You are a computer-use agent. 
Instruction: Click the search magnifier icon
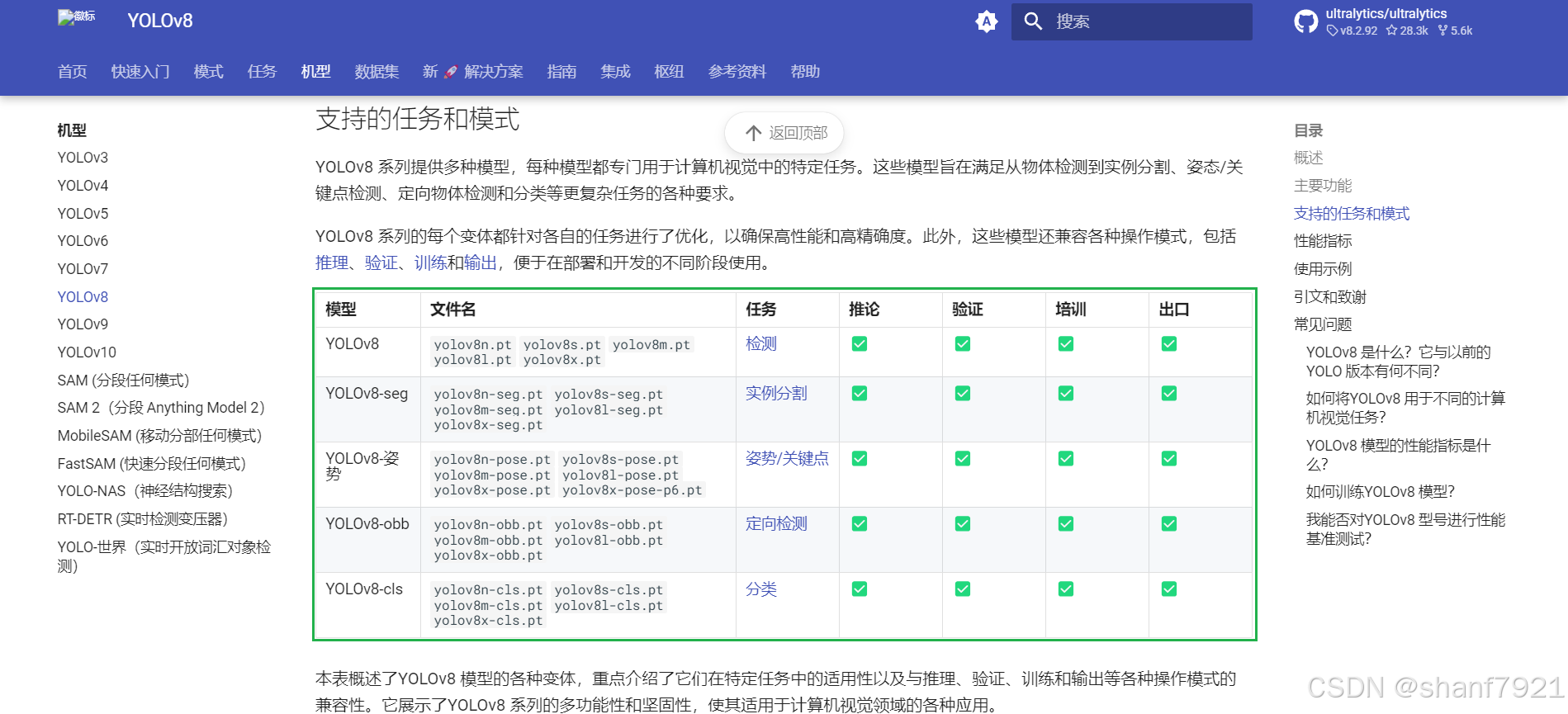[x=1033, y=21]
